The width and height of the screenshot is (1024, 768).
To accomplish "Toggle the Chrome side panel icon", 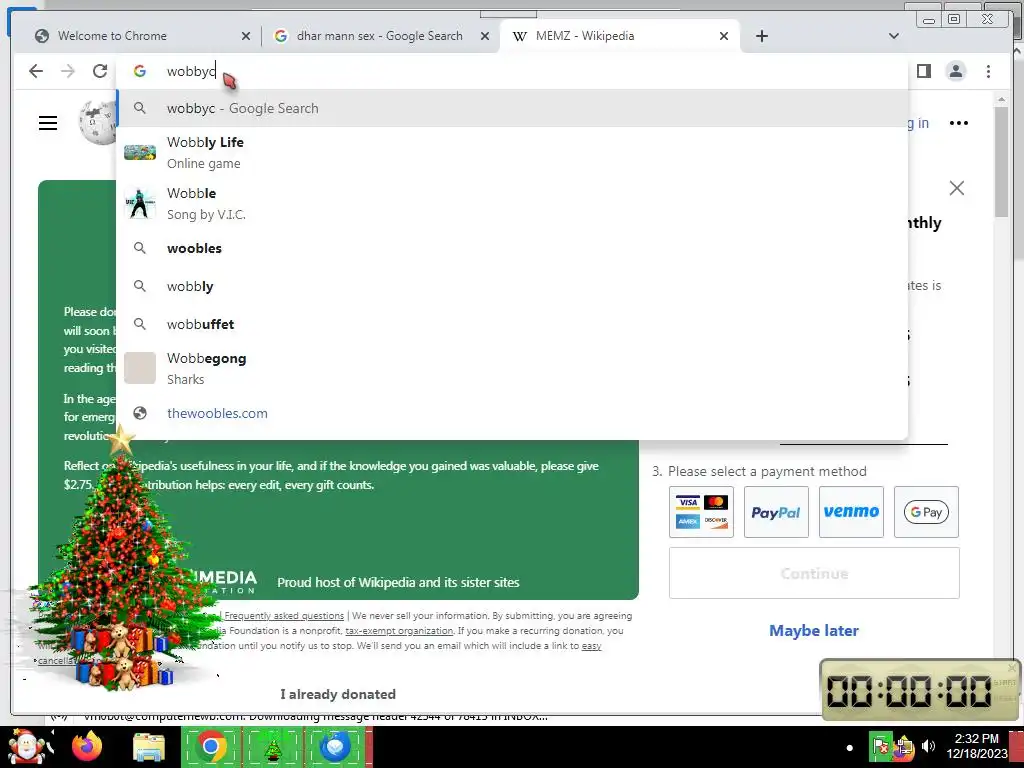I will tap(923, 71).
